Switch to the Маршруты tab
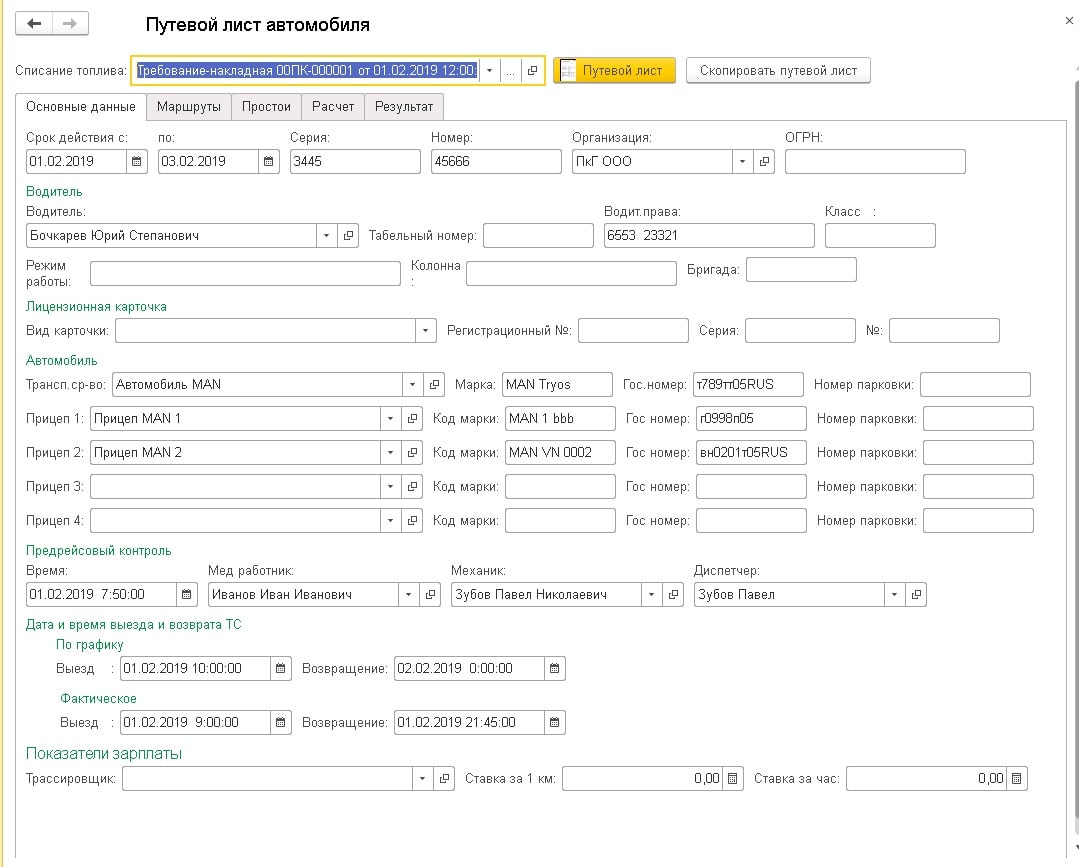Viewport: 1079px width, 867px height. pyautogui.click(x=189, y=107)
